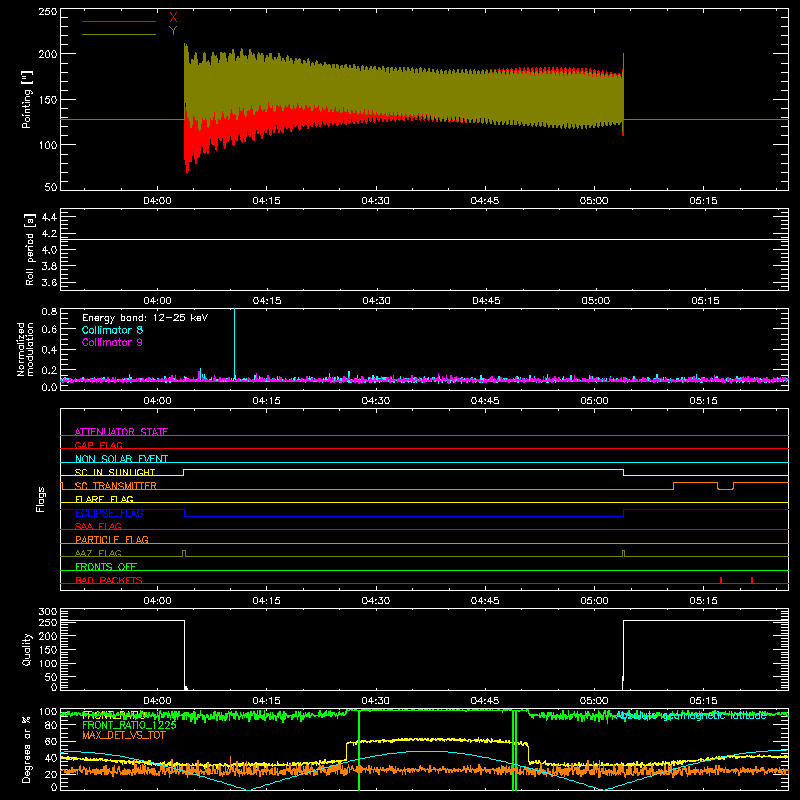This screenshot has width=800, height=800.
Task: Pick the olive Y legend line sample
Action: (x=119, y=34)
